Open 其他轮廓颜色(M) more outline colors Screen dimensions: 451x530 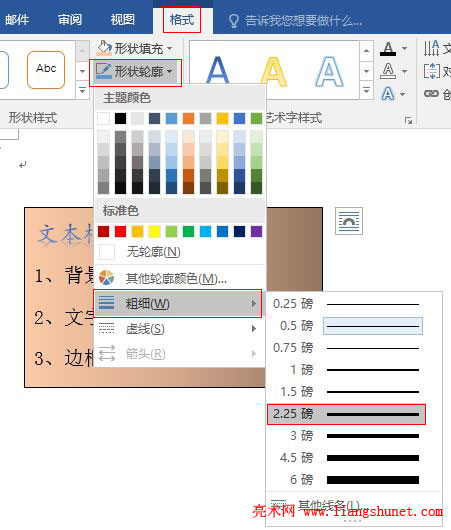(179, 279)
